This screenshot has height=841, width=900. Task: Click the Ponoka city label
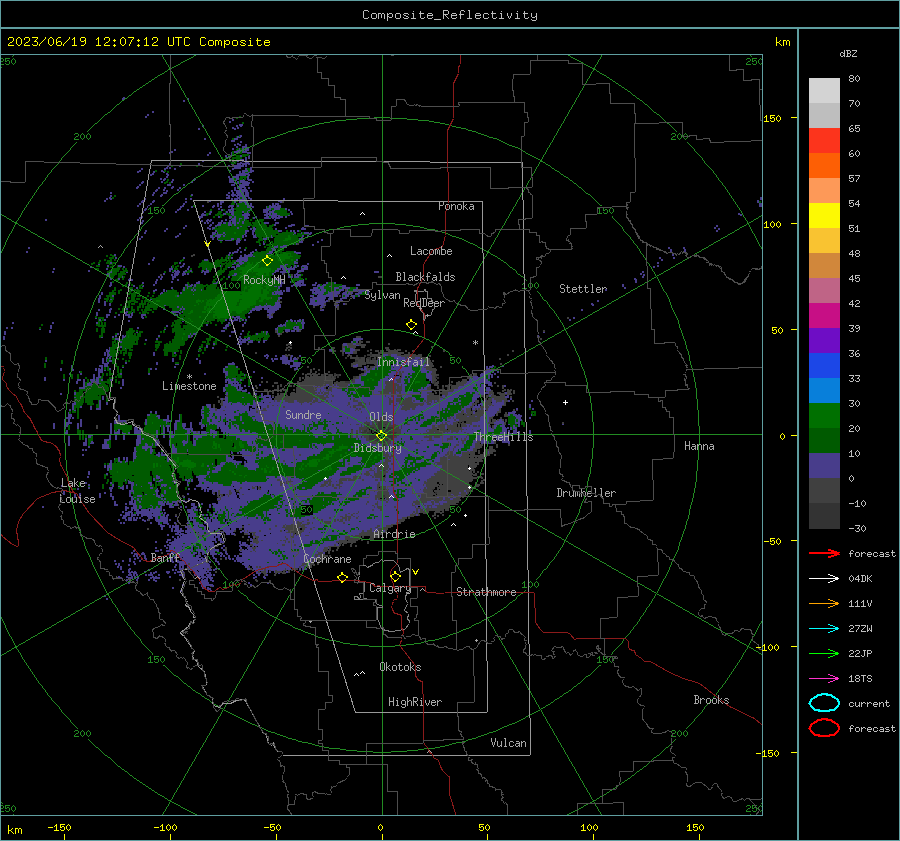(456, 206)
